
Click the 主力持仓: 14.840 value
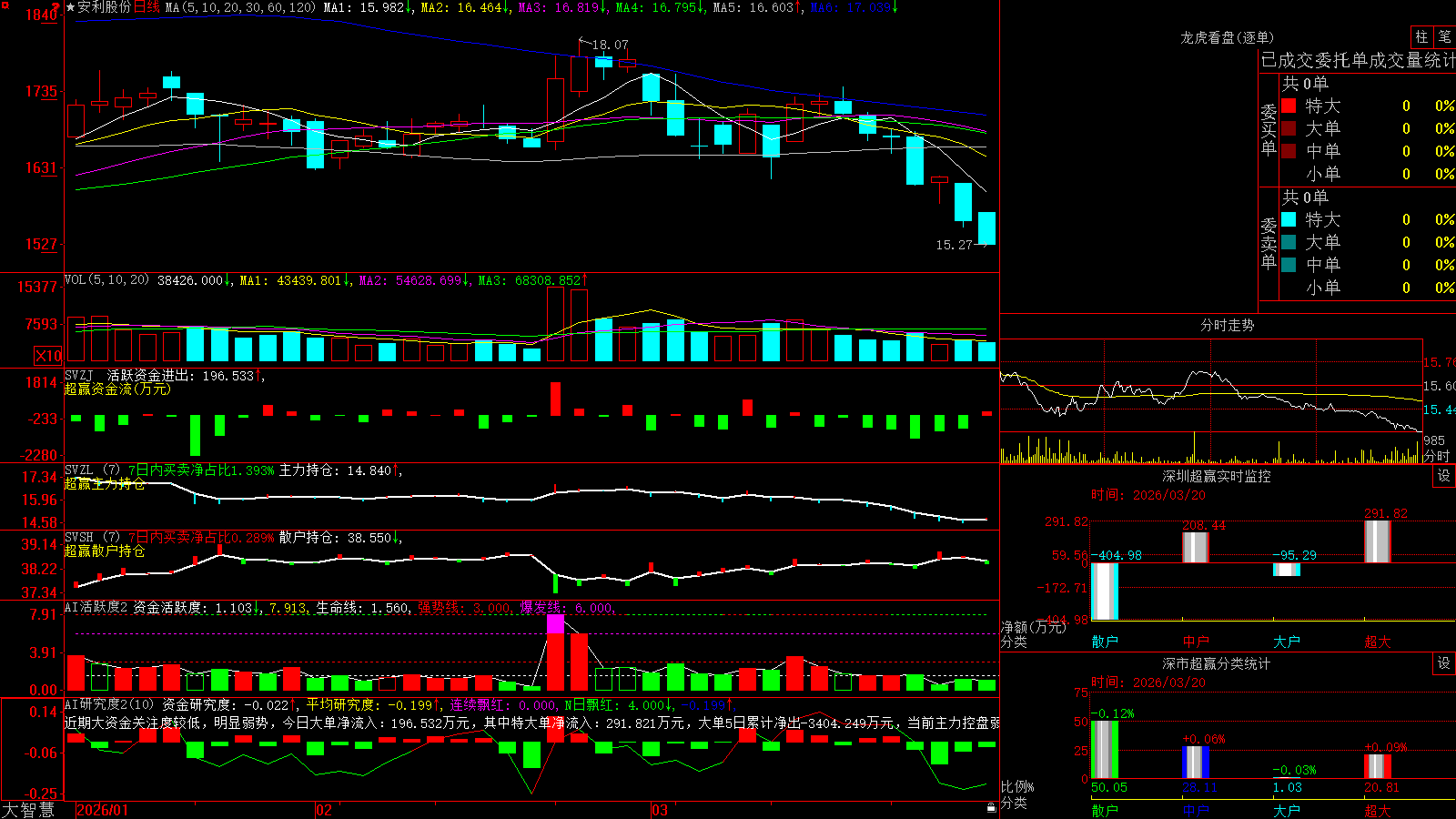click(335, 470)
